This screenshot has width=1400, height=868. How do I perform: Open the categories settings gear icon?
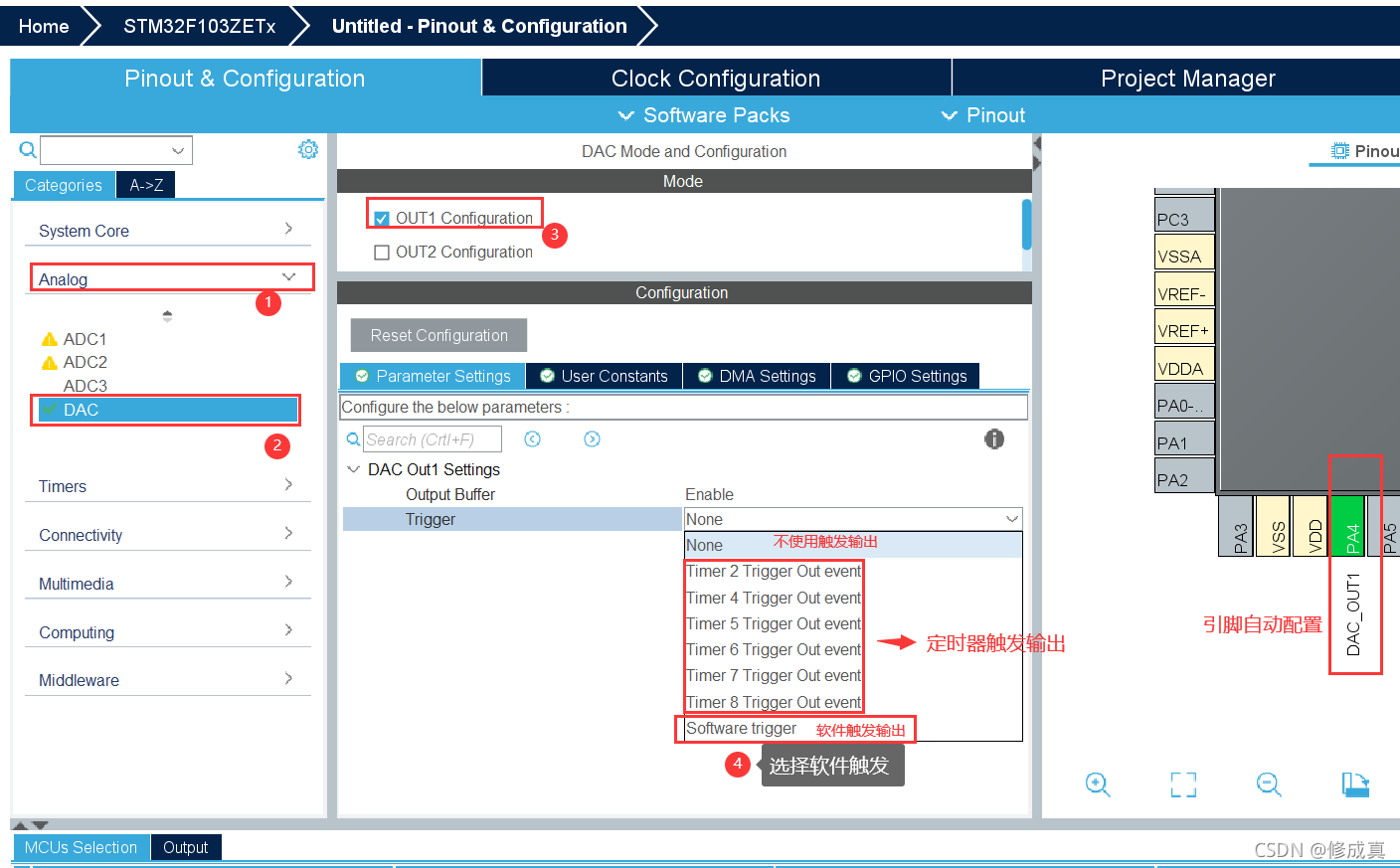tap(308, 149)
